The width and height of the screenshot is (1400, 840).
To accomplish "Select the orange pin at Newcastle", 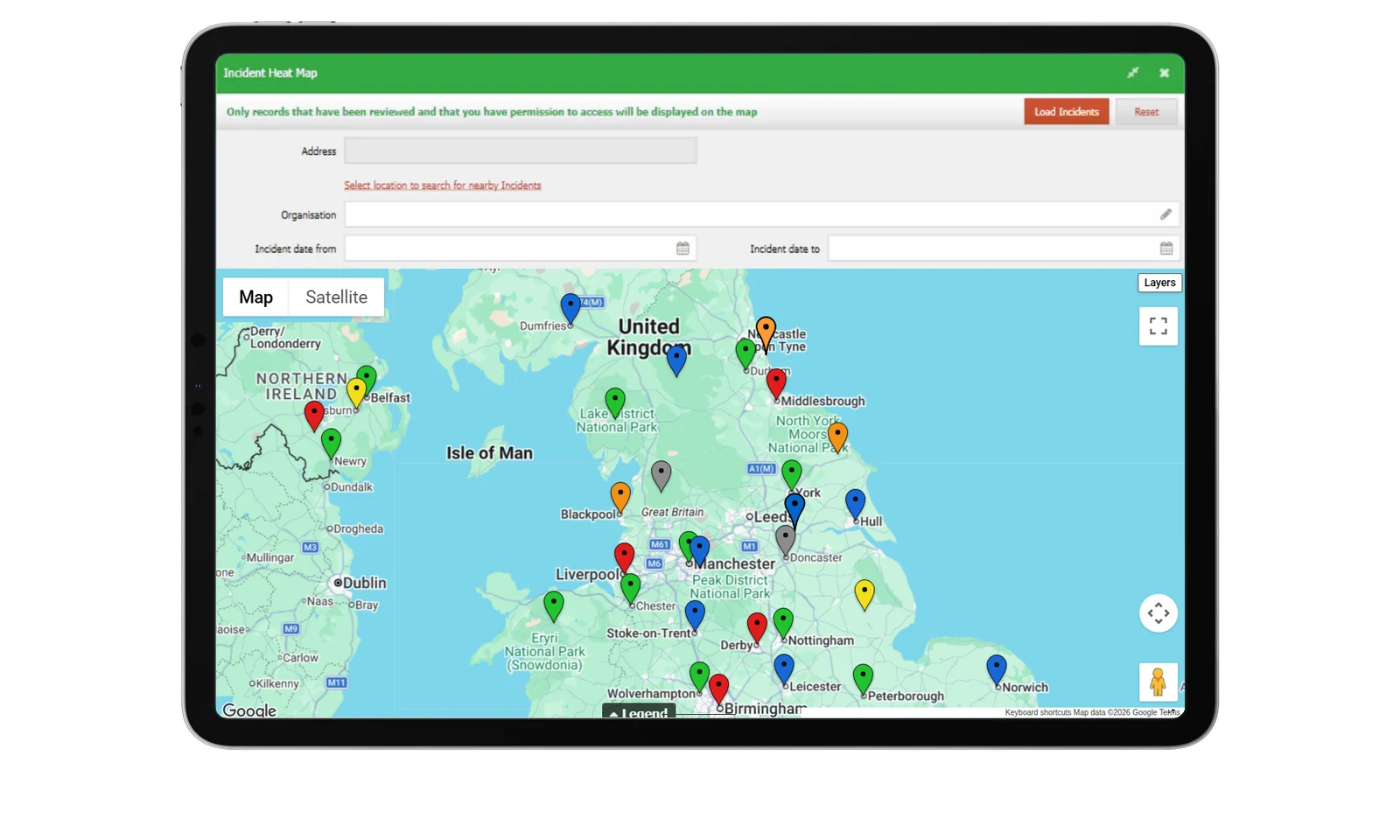I will tap(766, 333).
